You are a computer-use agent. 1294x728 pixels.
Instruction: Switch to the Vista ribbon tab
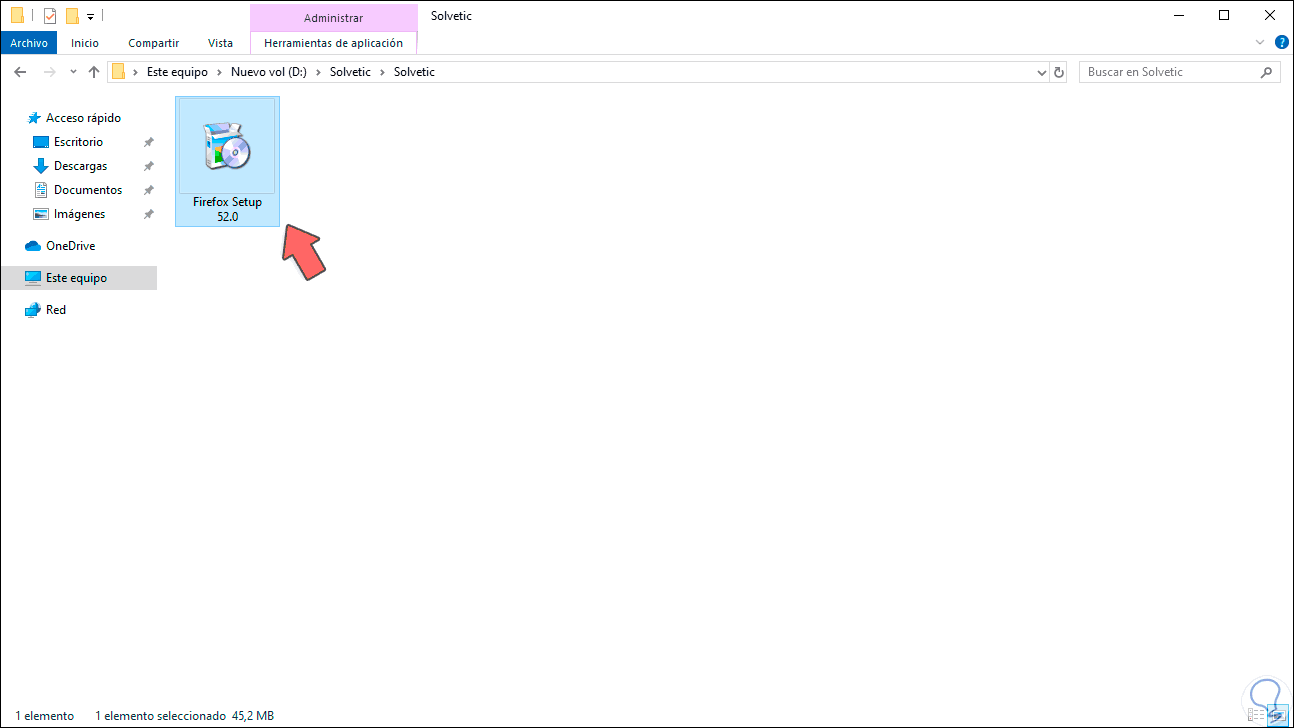[220, 43]
